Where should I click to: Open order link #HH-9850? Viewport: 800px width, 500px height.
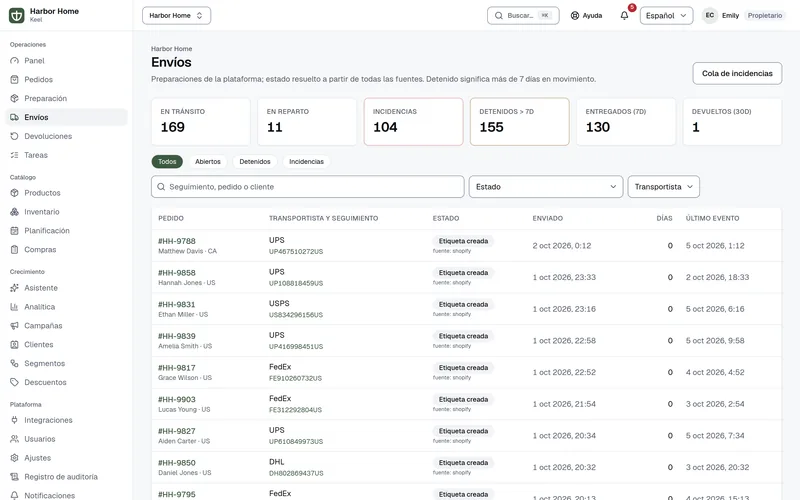[177, 462]
